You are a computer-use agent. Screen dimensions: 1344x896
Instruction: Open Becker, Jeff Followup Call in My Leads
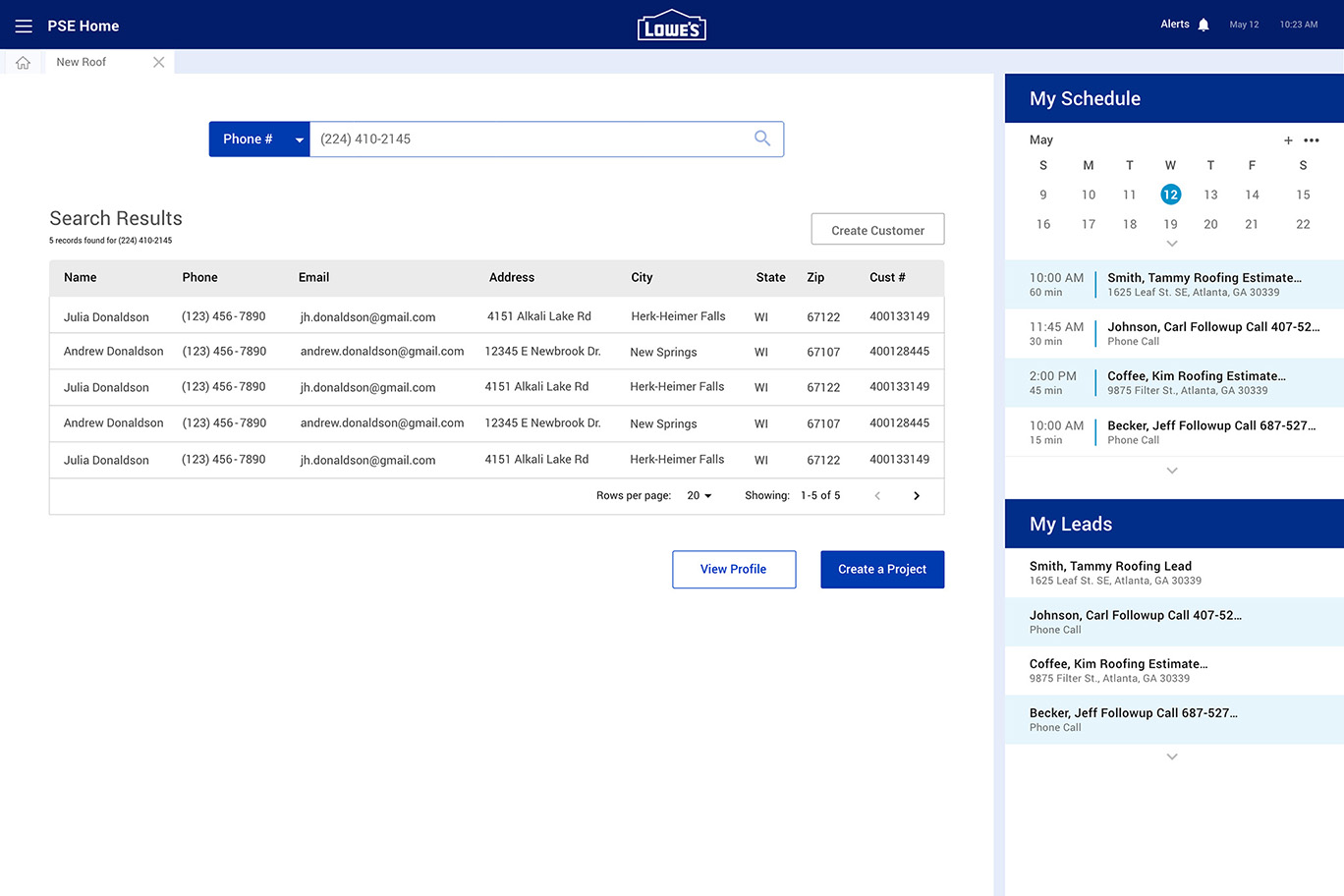click(1174, 719)
